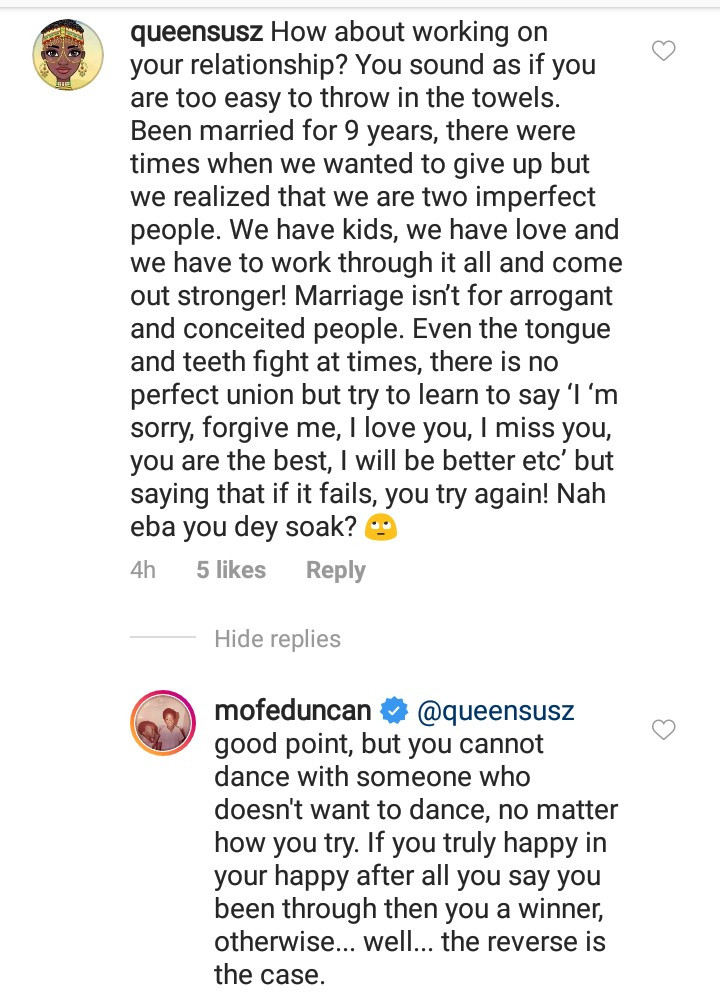Tap the closing 'the case.' reply line
This screenshot has height=1002, width=720.
click(x=270, y=975)
